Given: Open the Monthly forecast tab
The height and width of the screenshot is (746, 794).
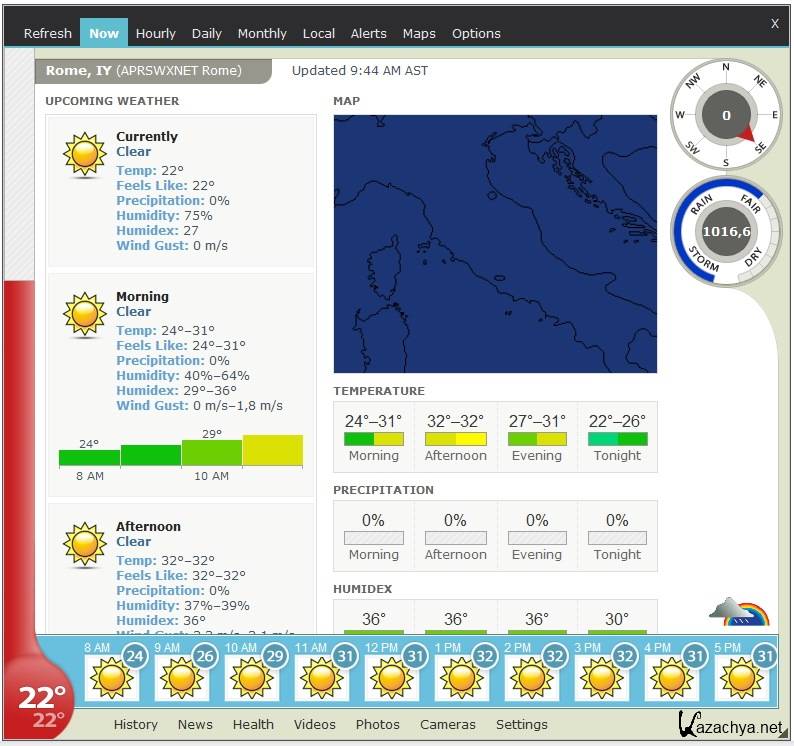Looking at the screenshot, I should (262, 33).
